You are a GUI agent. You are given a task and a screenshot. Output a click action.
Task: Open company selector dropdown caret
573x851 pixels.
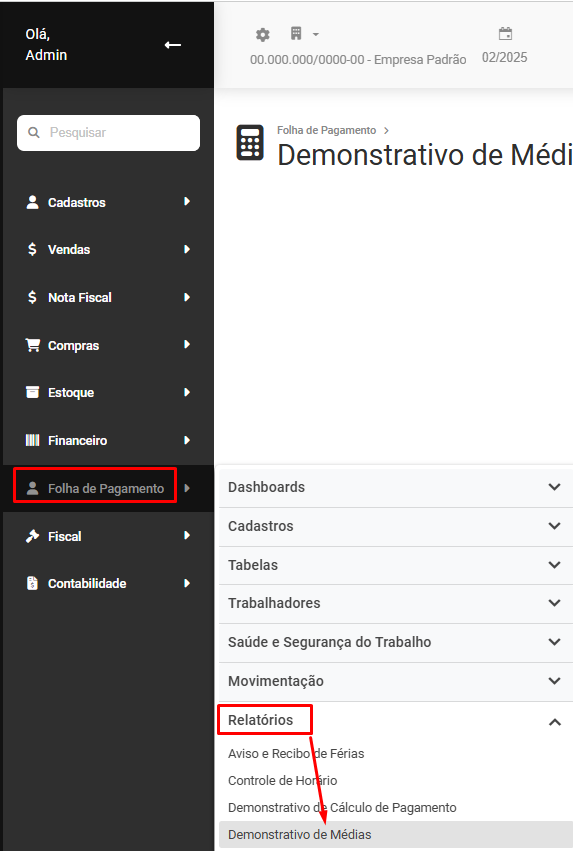(x=316, y=35)
